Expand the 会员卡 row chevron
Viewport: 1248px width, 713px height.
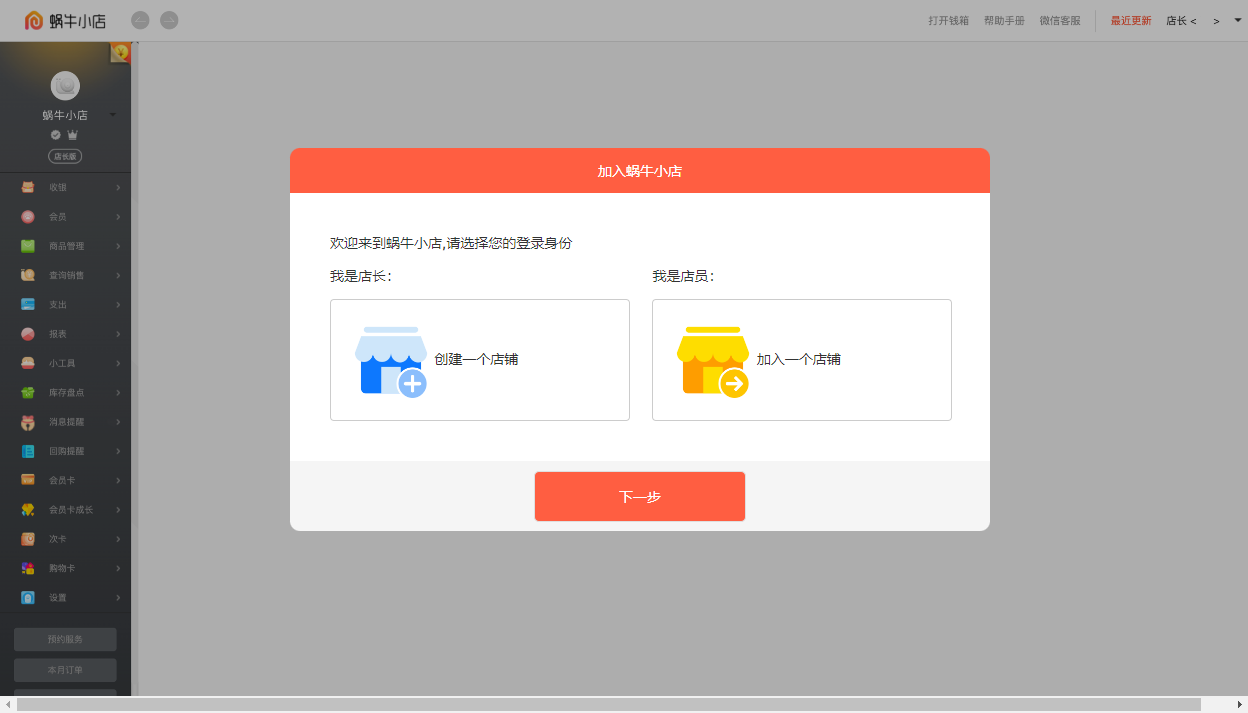tap(118, 480)
